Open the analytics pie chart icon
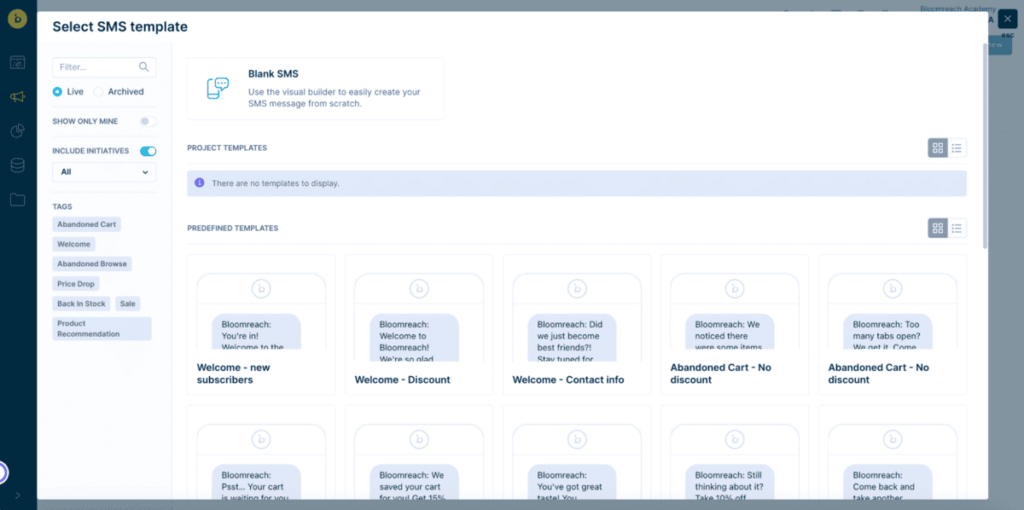Viewport: 1024px width, 510px height. 18,131
